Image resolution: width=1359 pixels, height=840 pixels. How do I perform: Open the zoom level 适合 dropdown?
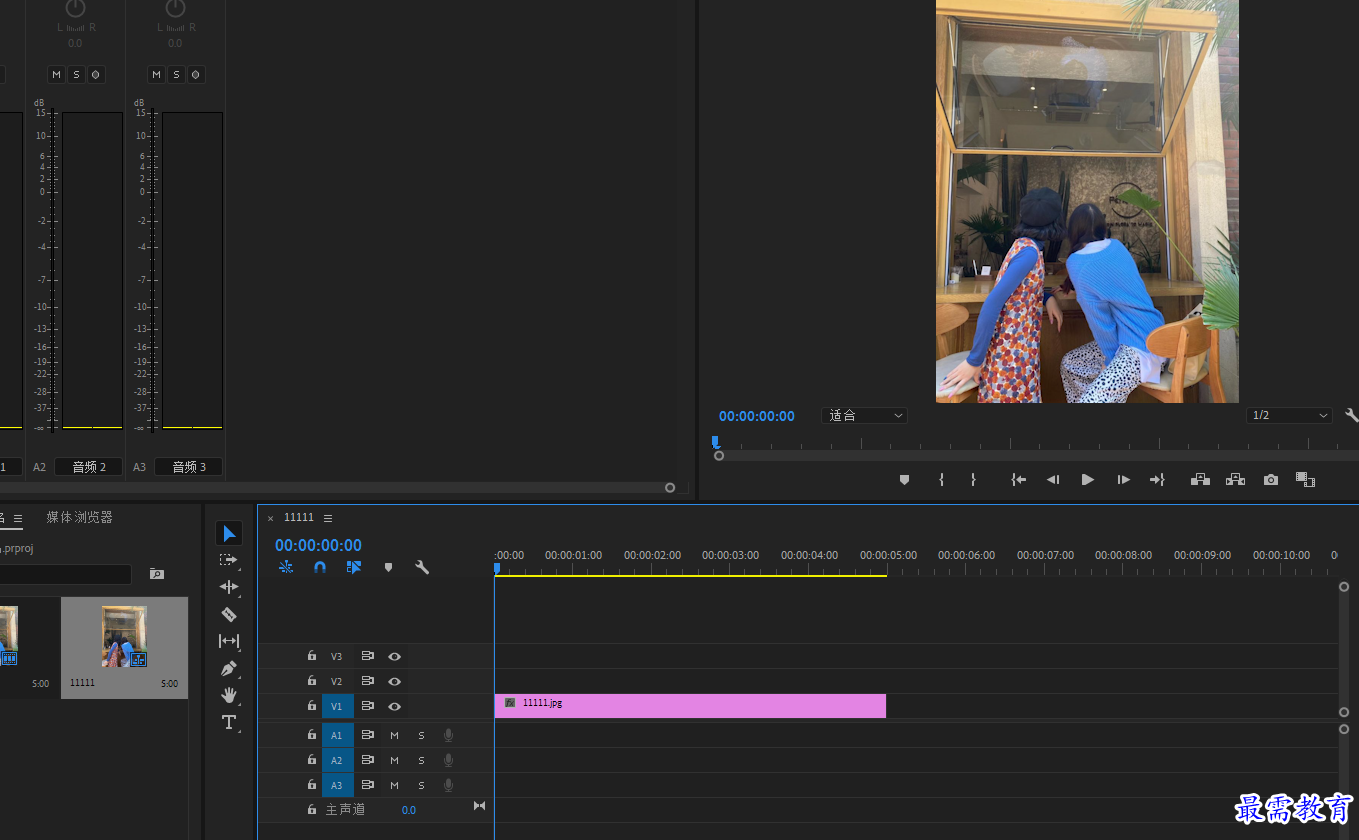click(x=865, y=415)
